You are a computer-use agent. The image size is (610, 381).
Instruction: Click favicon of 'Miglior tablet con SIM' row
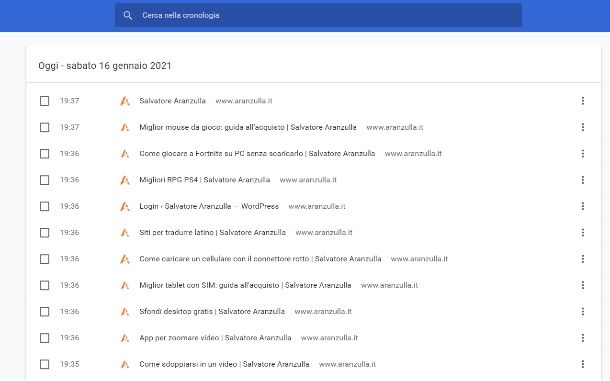coord(124,285)
